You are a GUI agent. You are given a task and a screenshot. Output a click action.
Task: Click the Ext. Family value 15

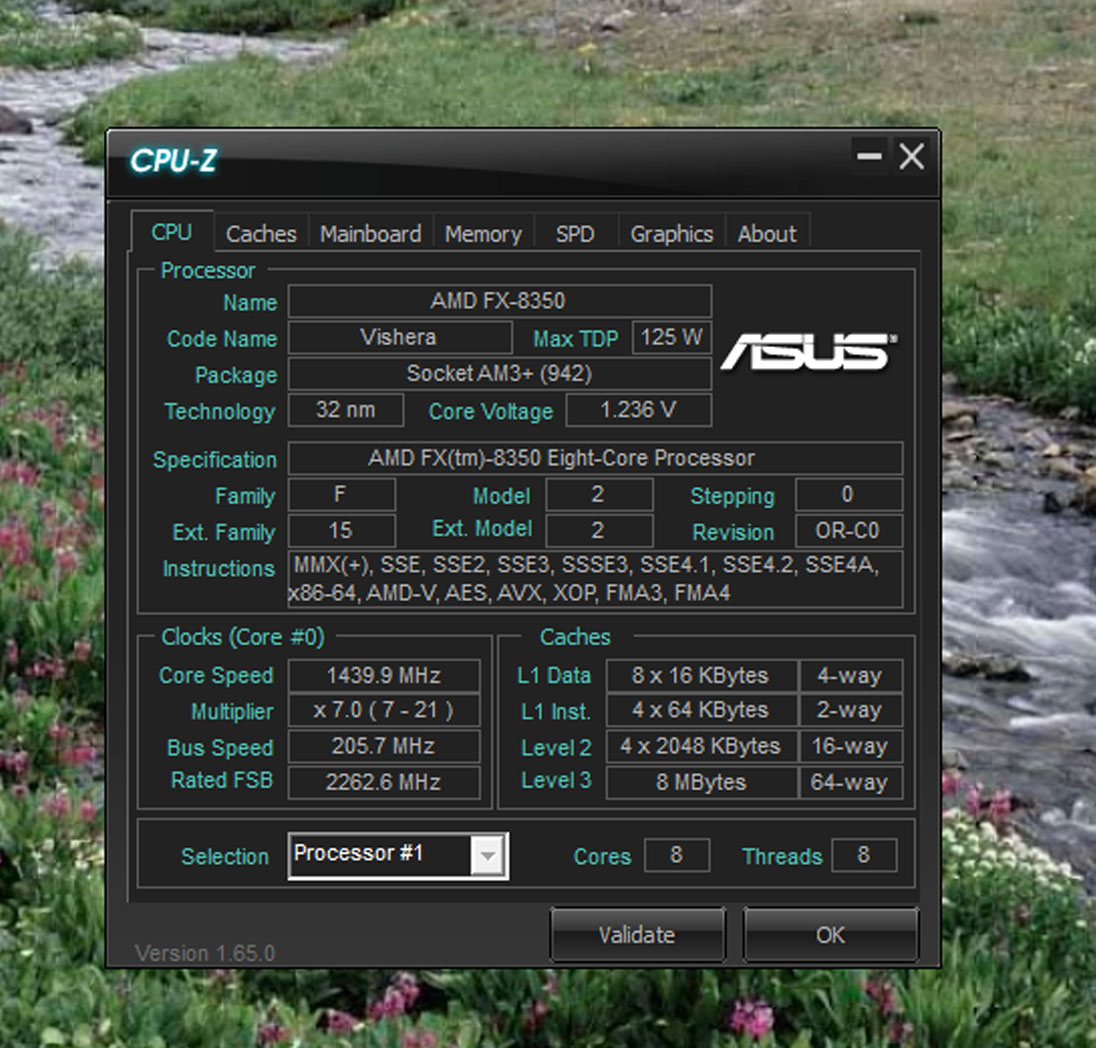point(342,531)
